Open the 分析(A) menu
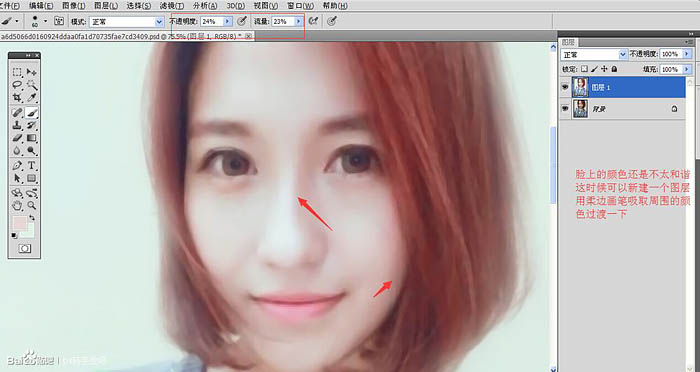The image size is (700, 372). [205, 6]
